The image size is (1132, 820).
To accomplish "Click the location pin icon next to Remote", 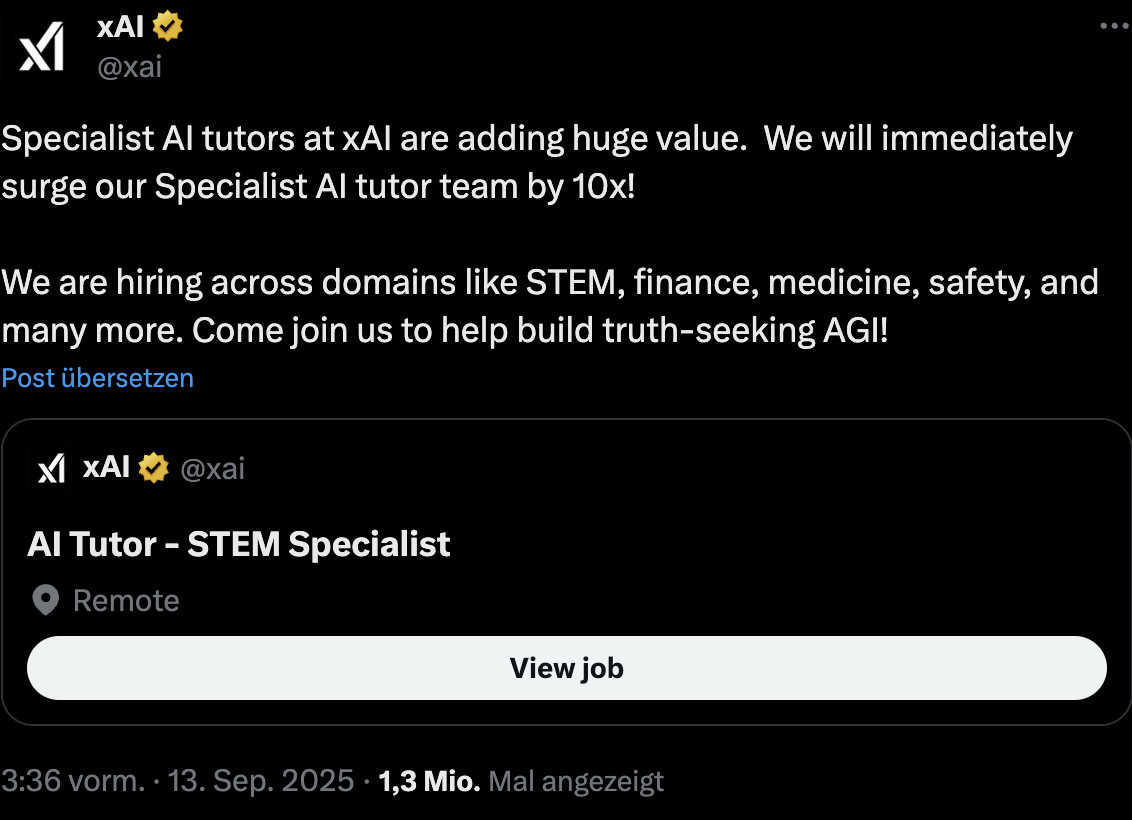I will (x=45, y=601).
